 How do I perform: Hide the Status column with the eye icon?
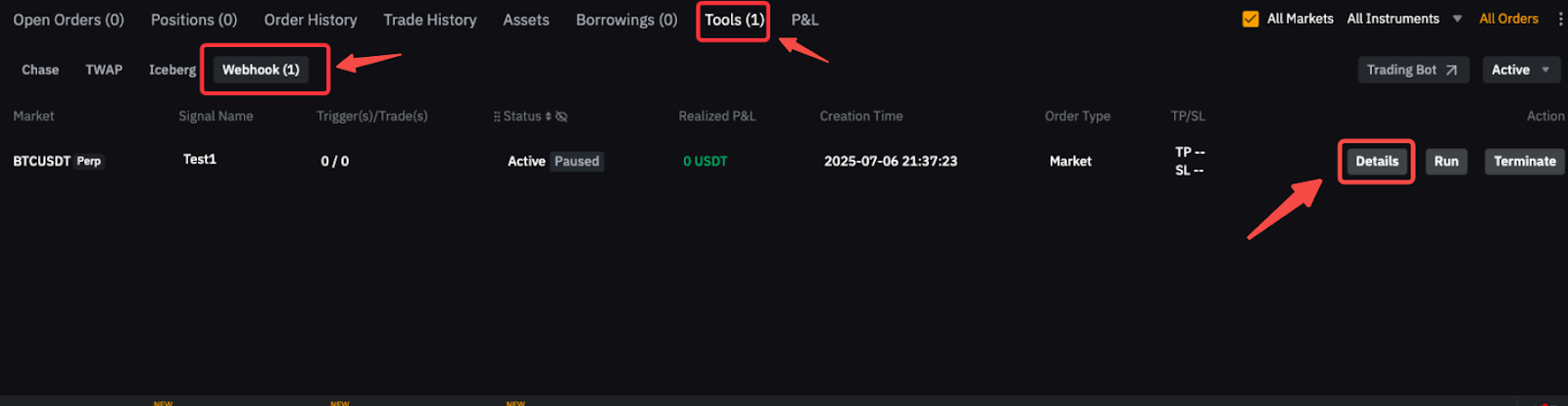562,117
